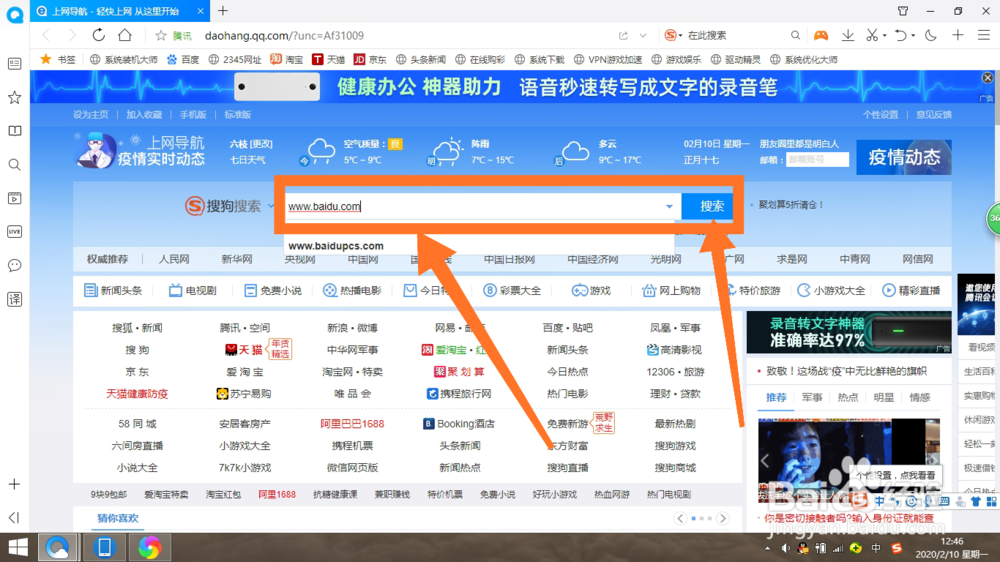The image size is (1000, 562).
Task: Close the top banner advertisement
Action: point(987,78)
